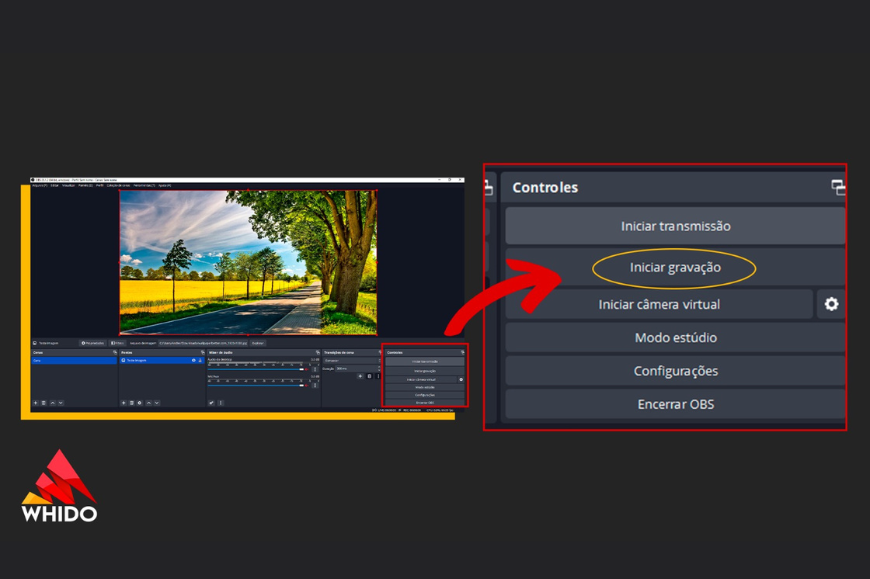The width and height of the screenshot is (870, 579).
Task: Move scene up in the Cenas panel
Action: (53, 403)
